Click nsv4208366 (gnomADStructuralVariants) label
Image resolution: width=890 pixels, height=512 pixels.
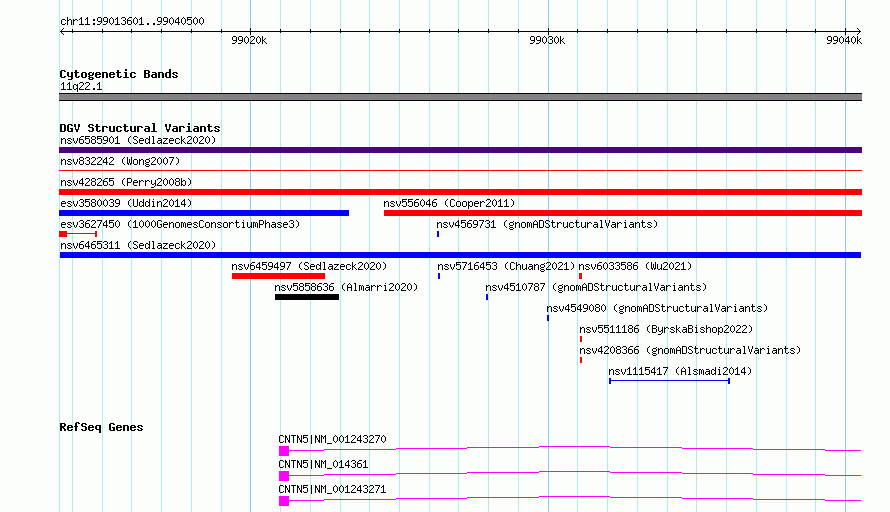coord(690,350)
